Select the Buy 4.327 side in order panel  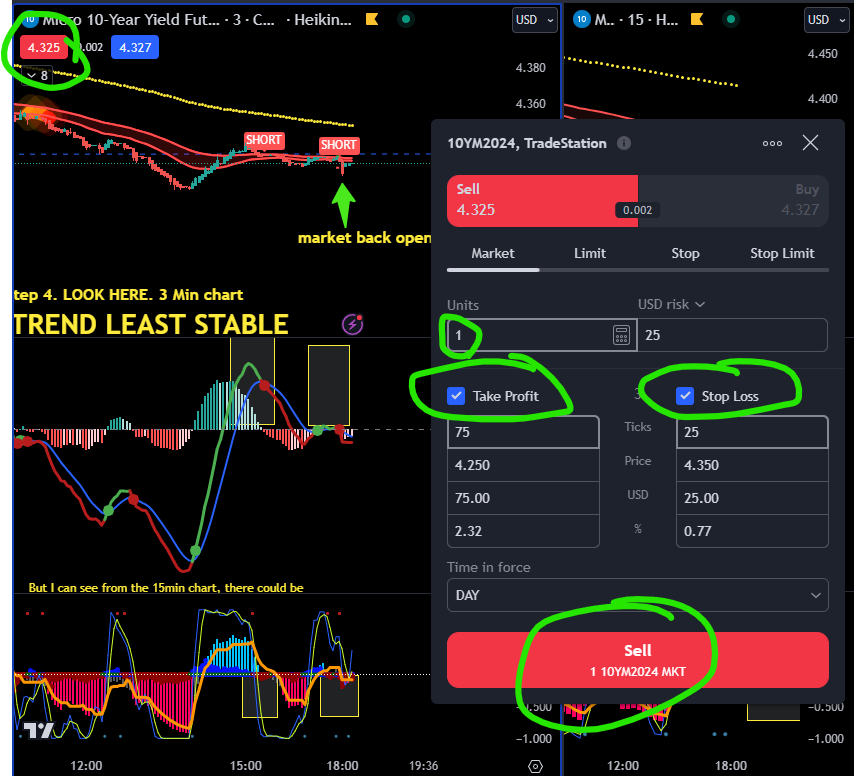pyautogui.click(x=733, y=201)
